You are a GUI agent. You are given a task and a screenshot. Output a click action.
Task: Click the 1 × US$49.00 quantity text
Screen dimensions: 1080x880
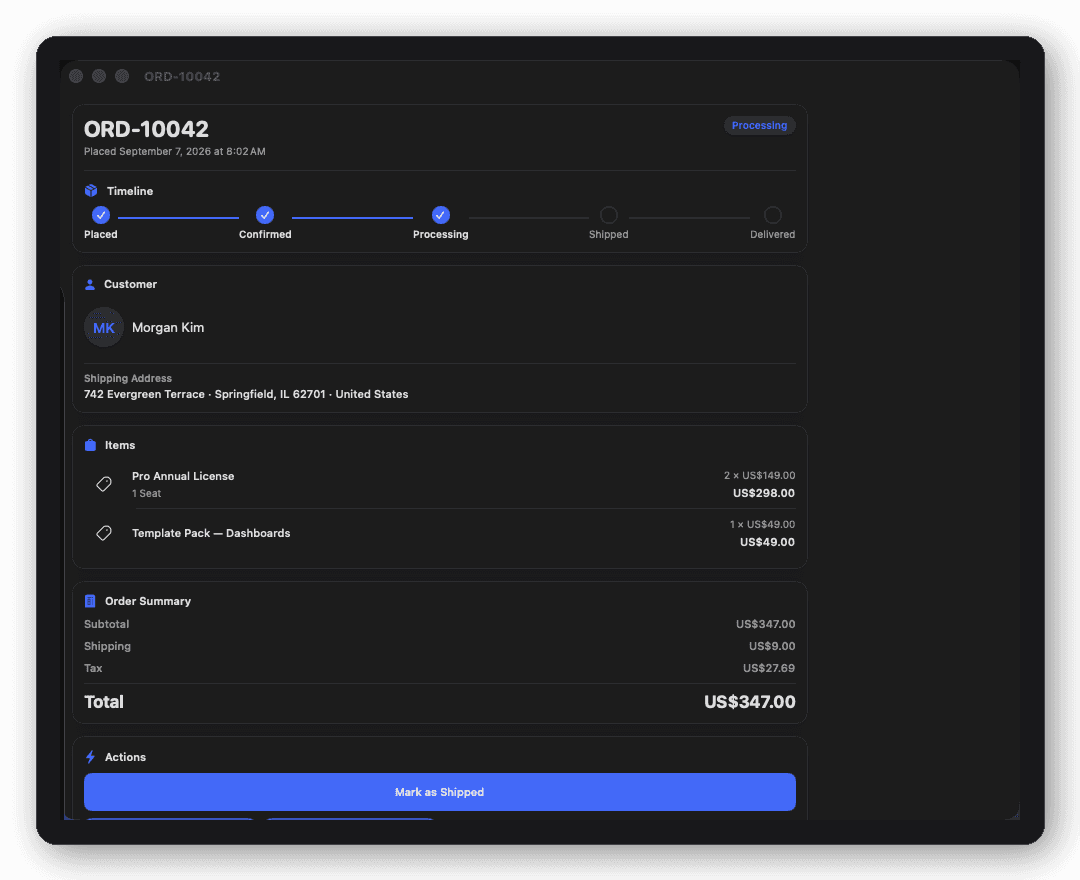click(x=762, y=524)
